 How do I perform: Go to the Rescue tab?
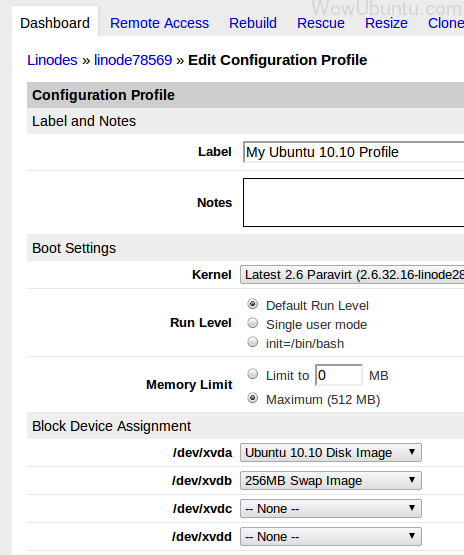321,23
